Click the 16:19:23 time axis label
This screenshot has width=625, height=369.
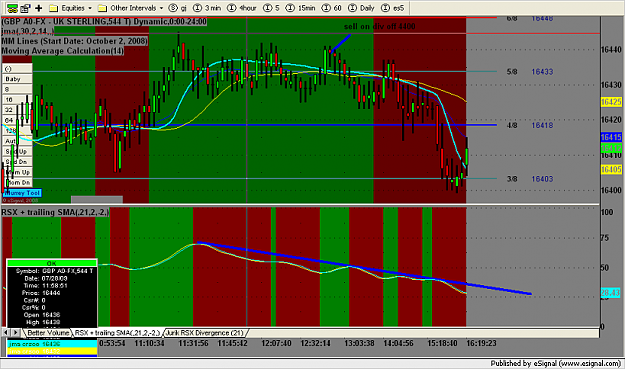point(482,343)
